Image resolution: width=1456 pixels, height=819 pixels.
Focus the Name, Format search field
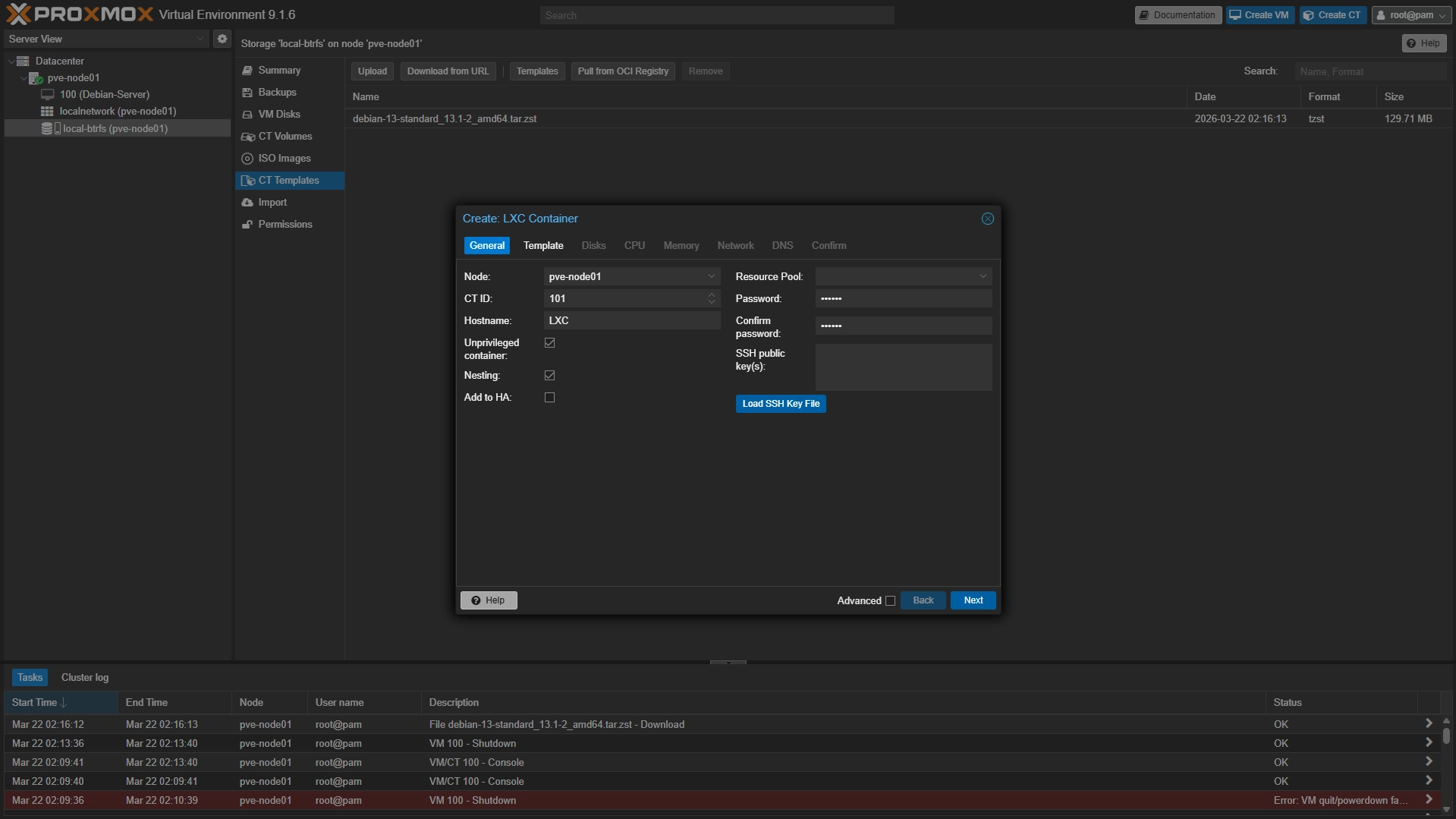1370,71
